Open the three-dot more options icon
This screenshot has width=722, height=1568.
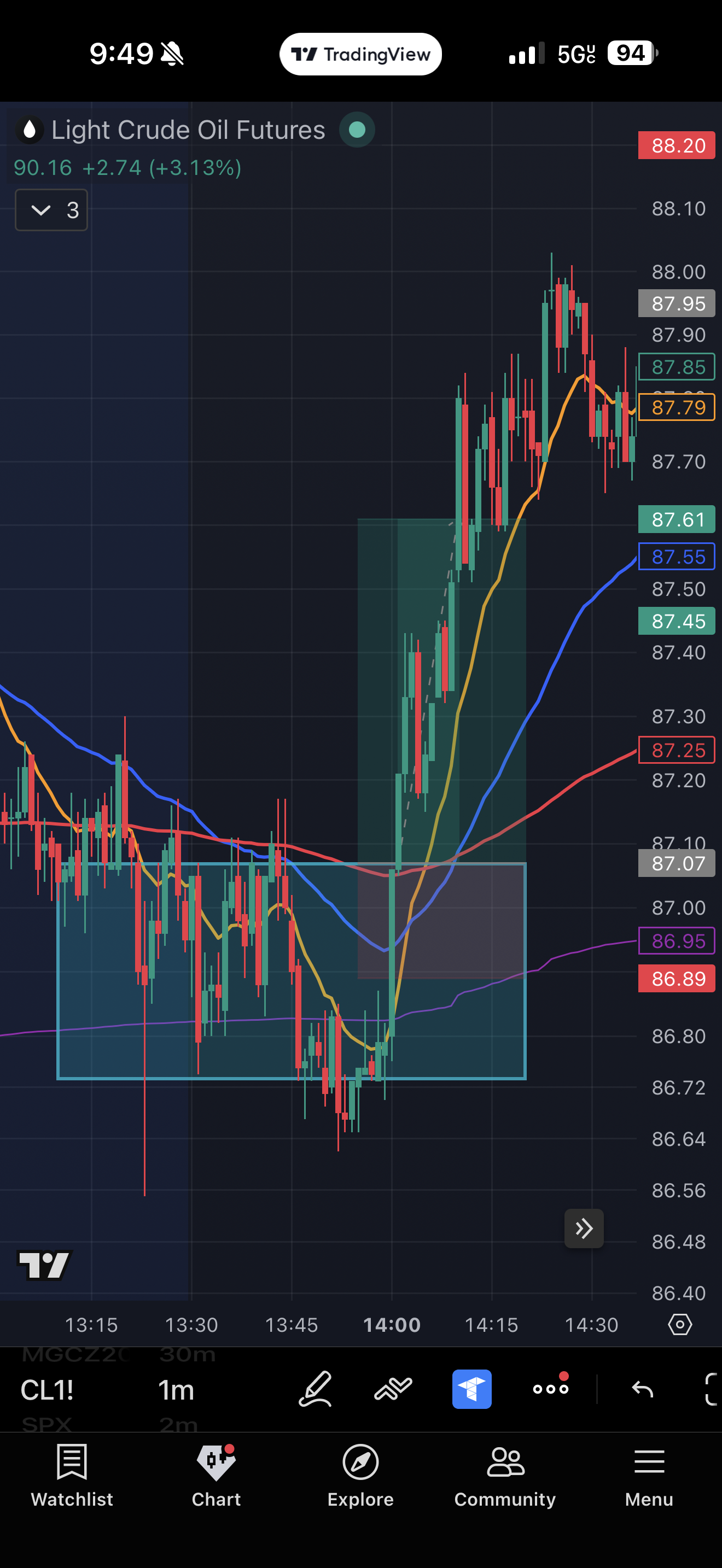coord(550,1389)
